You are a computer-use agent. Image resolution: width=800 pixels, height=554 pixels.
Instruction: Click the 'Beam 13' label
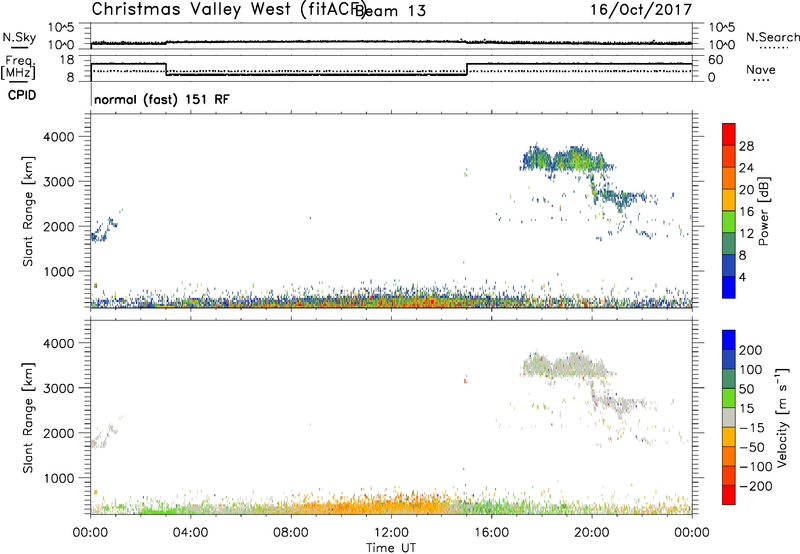coord(391,11)
